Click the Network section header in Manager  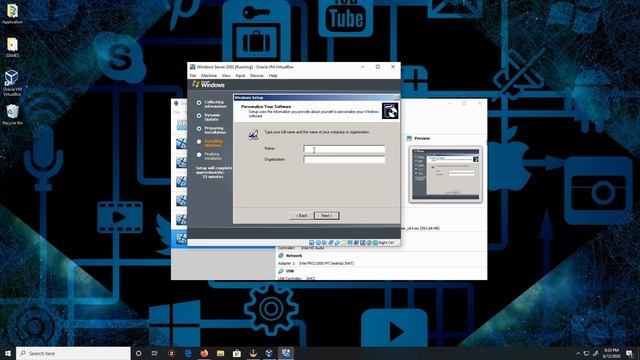pos(294,256)
